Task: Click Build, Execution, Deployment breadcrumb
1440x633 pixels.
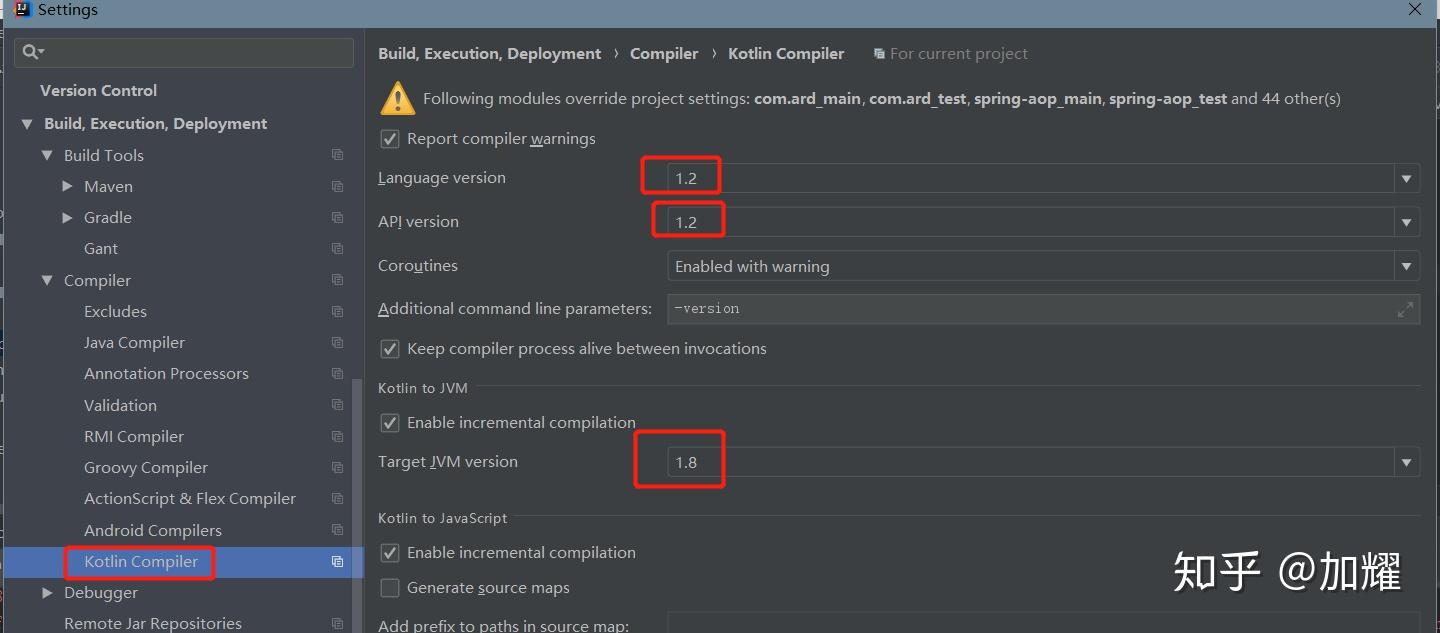Action: pyautogui.click(x=490, y=54)
